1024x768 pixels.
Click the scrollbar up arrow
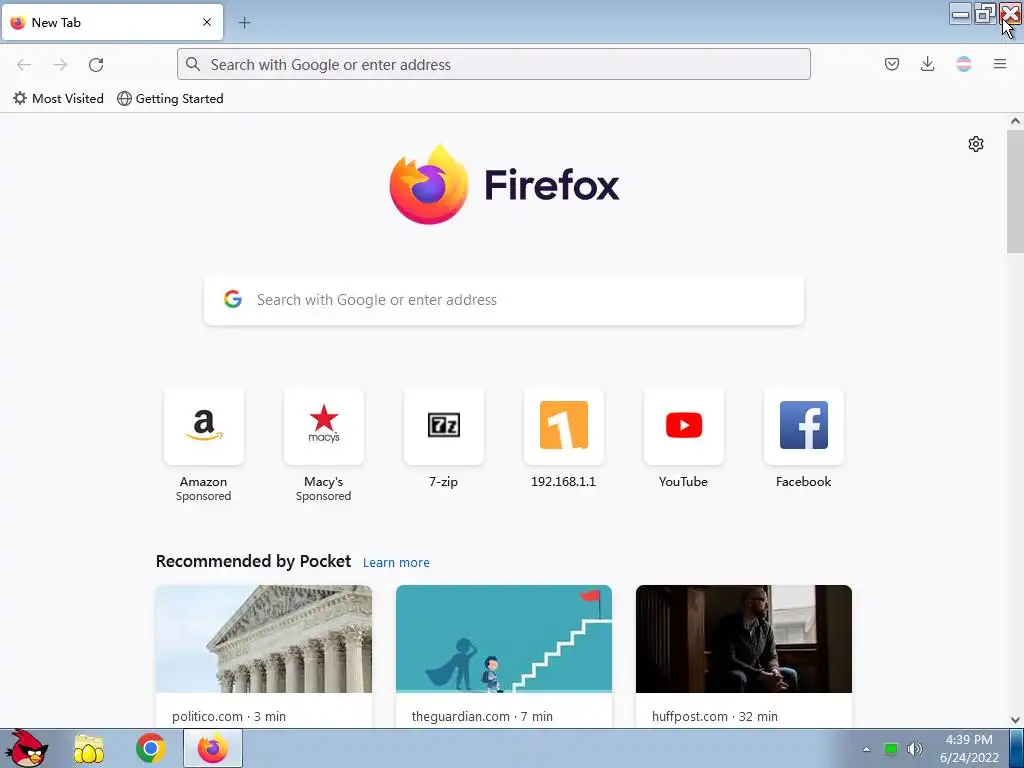click(x=1015, y=121)
